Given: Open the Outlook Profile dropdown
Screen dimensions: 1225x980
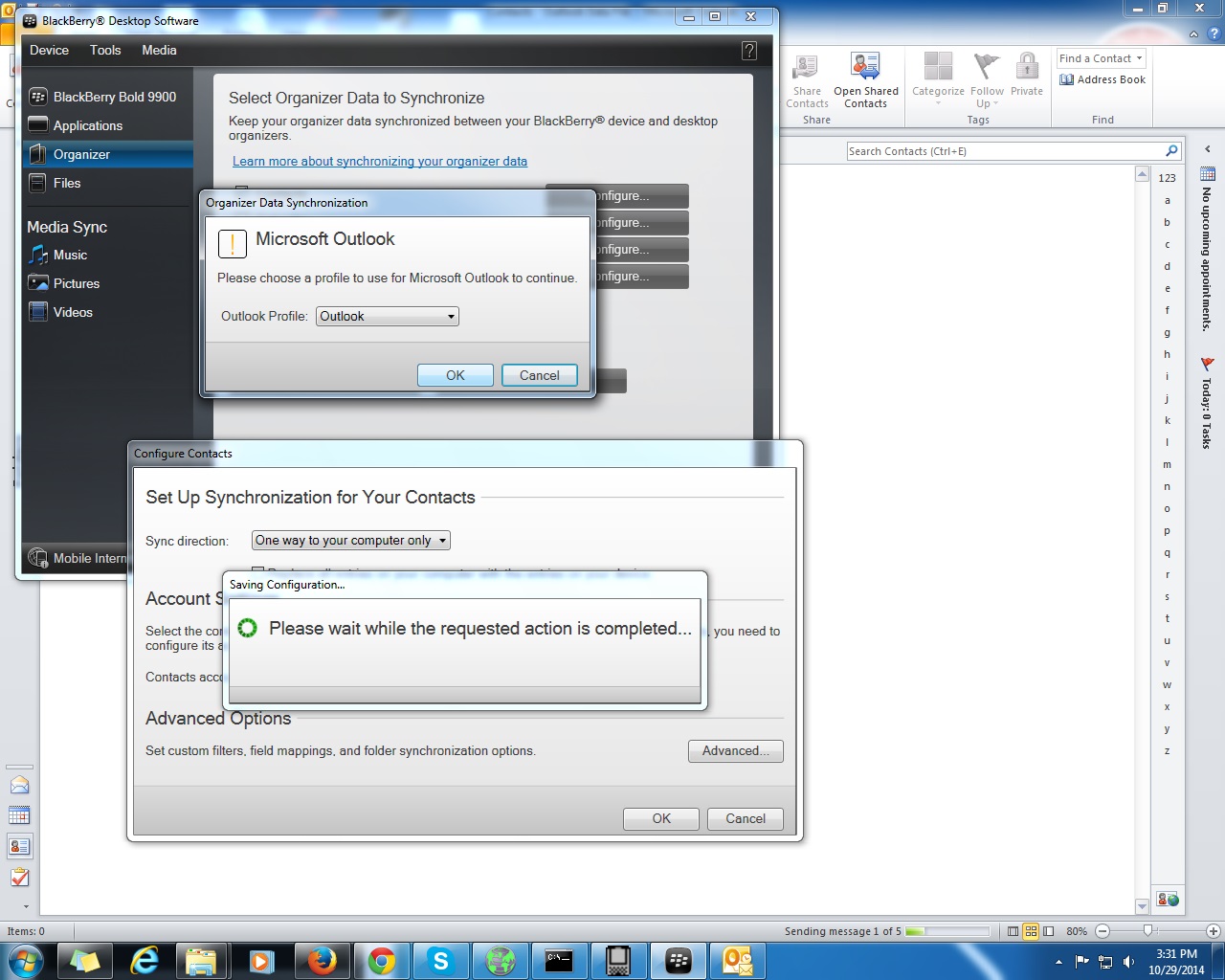Looking at the screenshot, I should 388,317.
